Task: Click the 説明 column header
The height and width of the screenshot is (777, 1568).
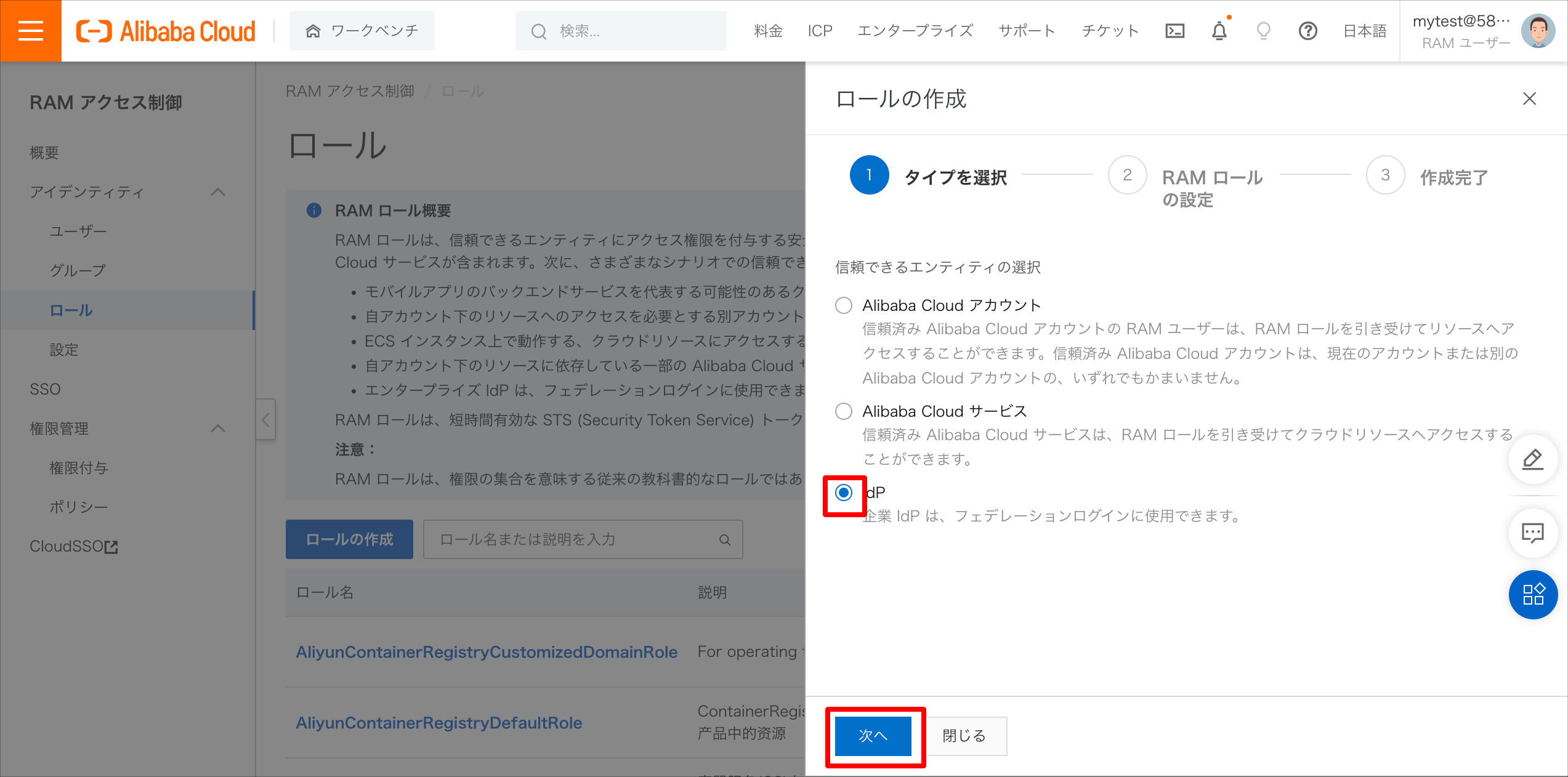Action: point(713,592)
